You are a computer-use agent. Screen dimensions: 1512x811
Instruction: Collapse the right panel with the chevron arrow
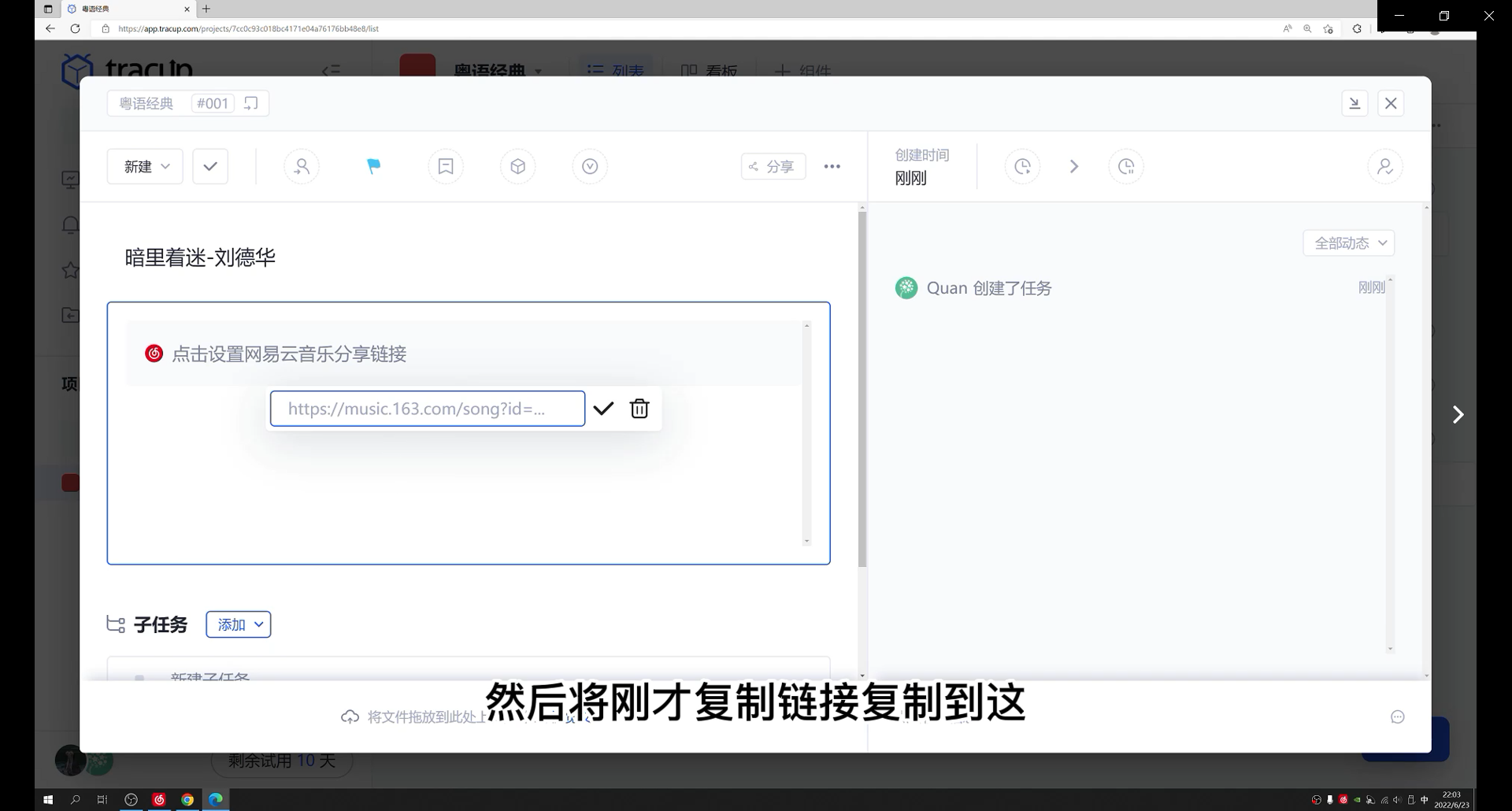(1458, 414)
